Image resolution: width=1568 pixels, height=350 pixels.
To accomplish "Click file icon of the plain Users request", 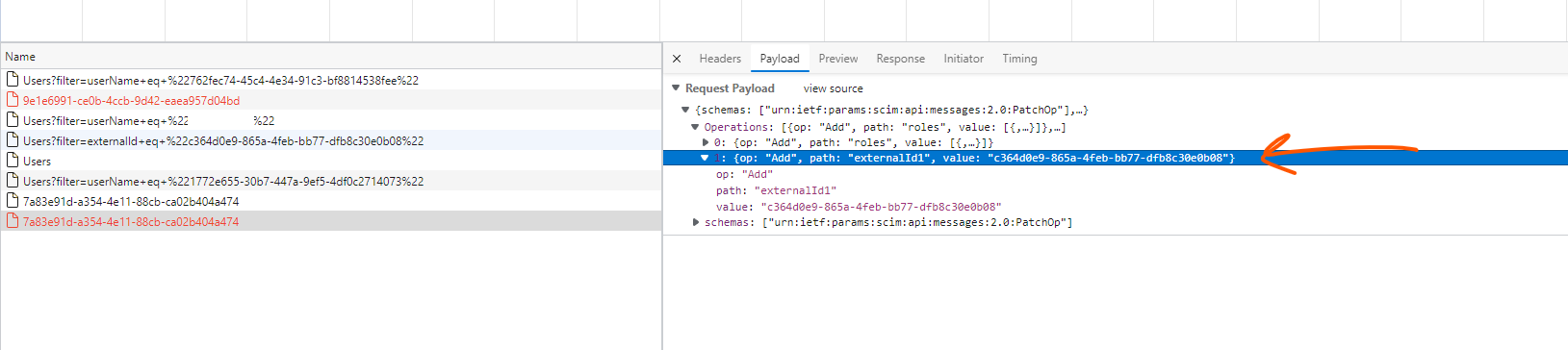I will [13, 160].
